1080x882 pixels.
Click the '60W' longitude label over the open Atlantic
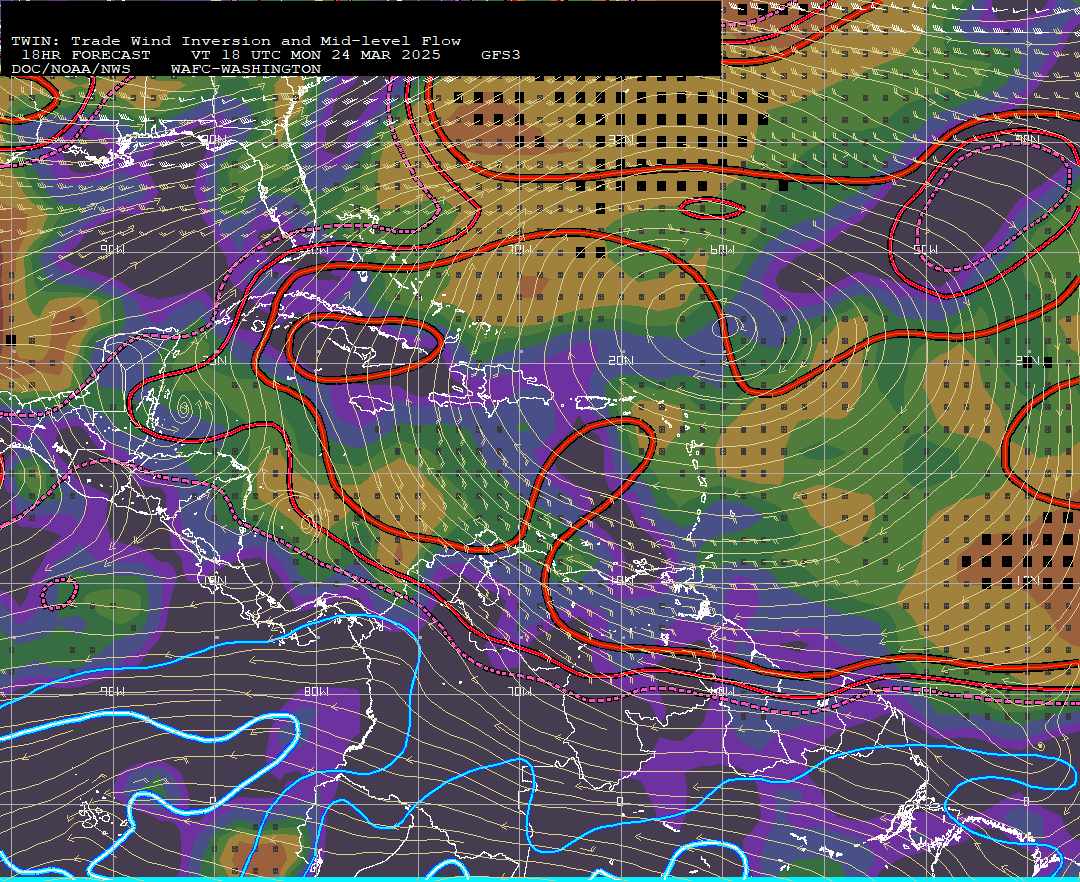(x=722, y=250)
